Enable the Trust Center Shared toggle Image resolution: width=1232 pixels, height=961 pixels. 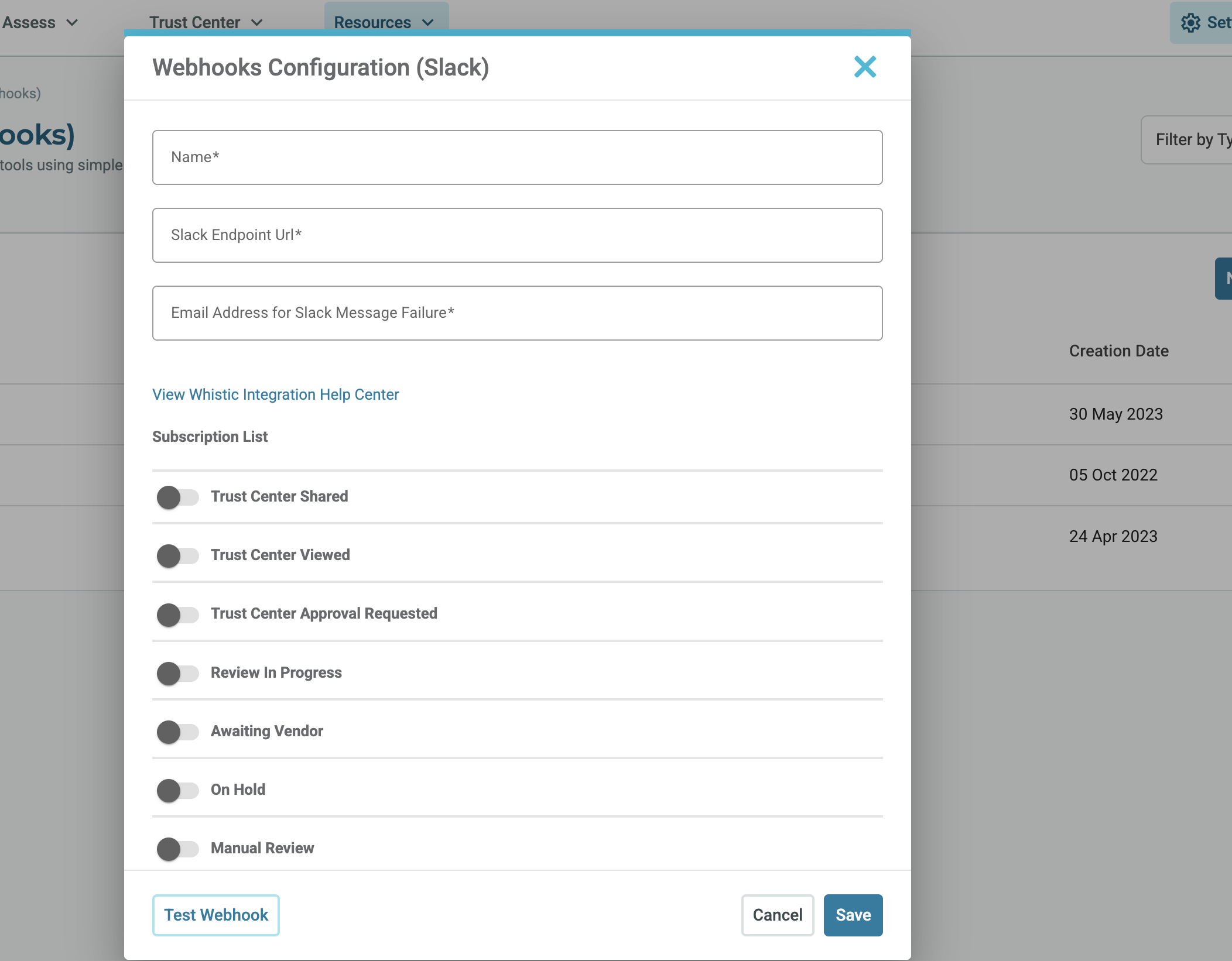pyautogui.click(x=177, y=497)
